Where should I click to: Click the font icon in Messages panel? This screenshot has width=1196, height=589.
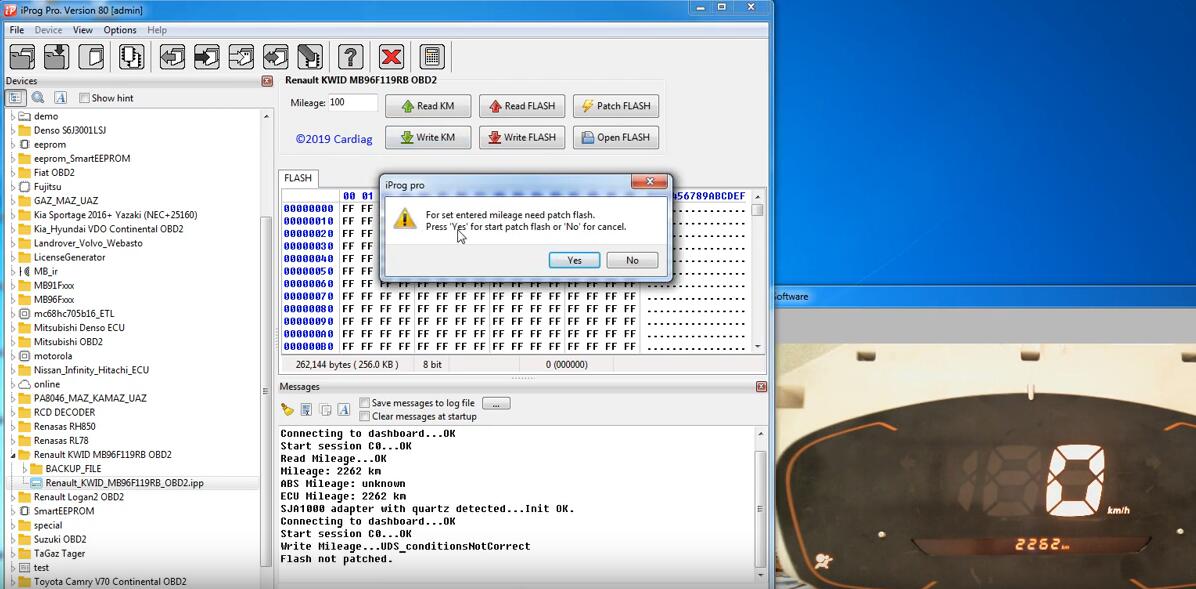(344, 410)
